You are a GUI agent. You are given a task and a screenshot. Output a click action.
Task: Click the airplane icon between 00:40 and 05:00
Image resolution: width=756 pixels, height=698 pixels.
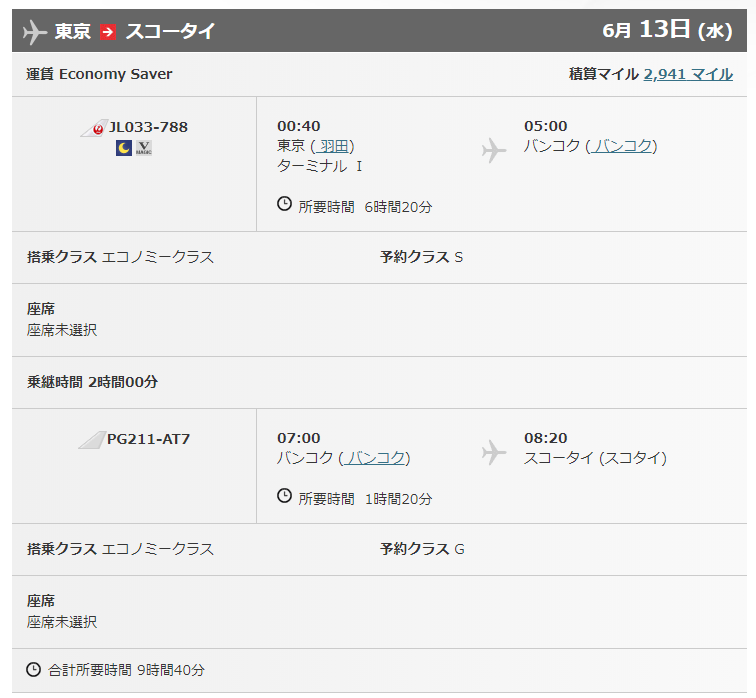[x=494, y=150]
